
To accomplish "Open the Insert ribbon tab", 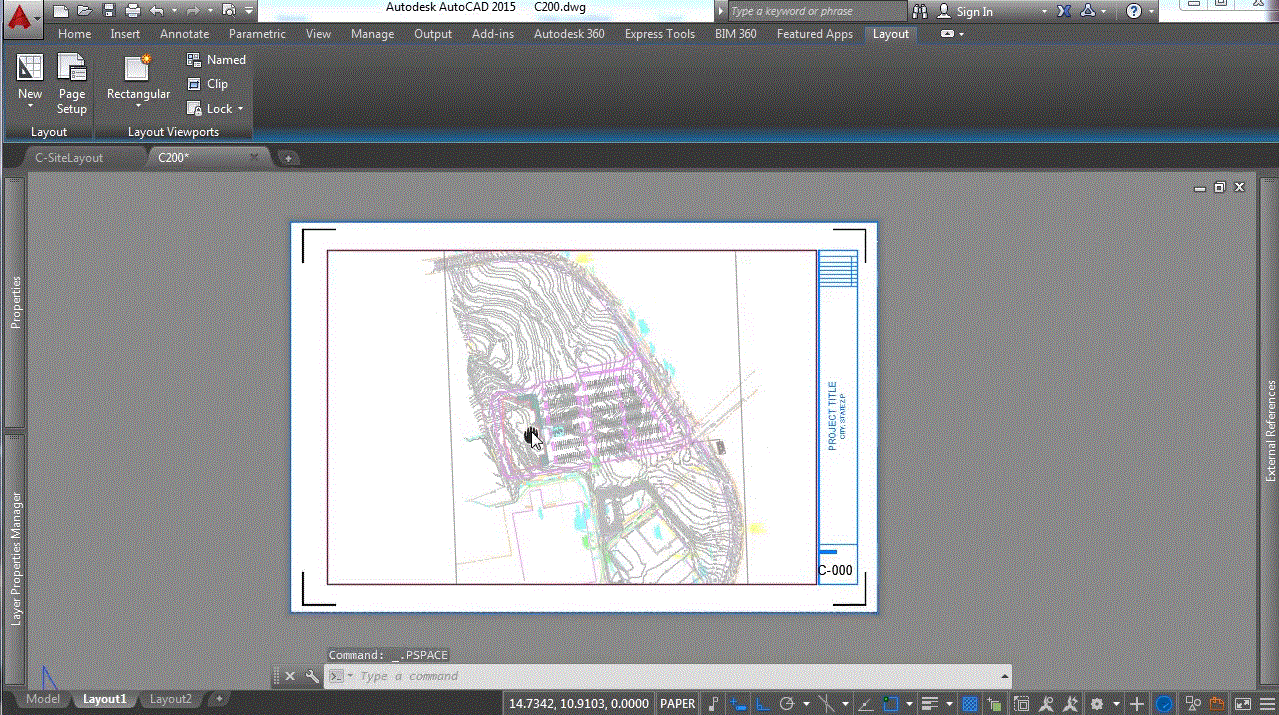I will pyautogui.click(x=125, y=34).
